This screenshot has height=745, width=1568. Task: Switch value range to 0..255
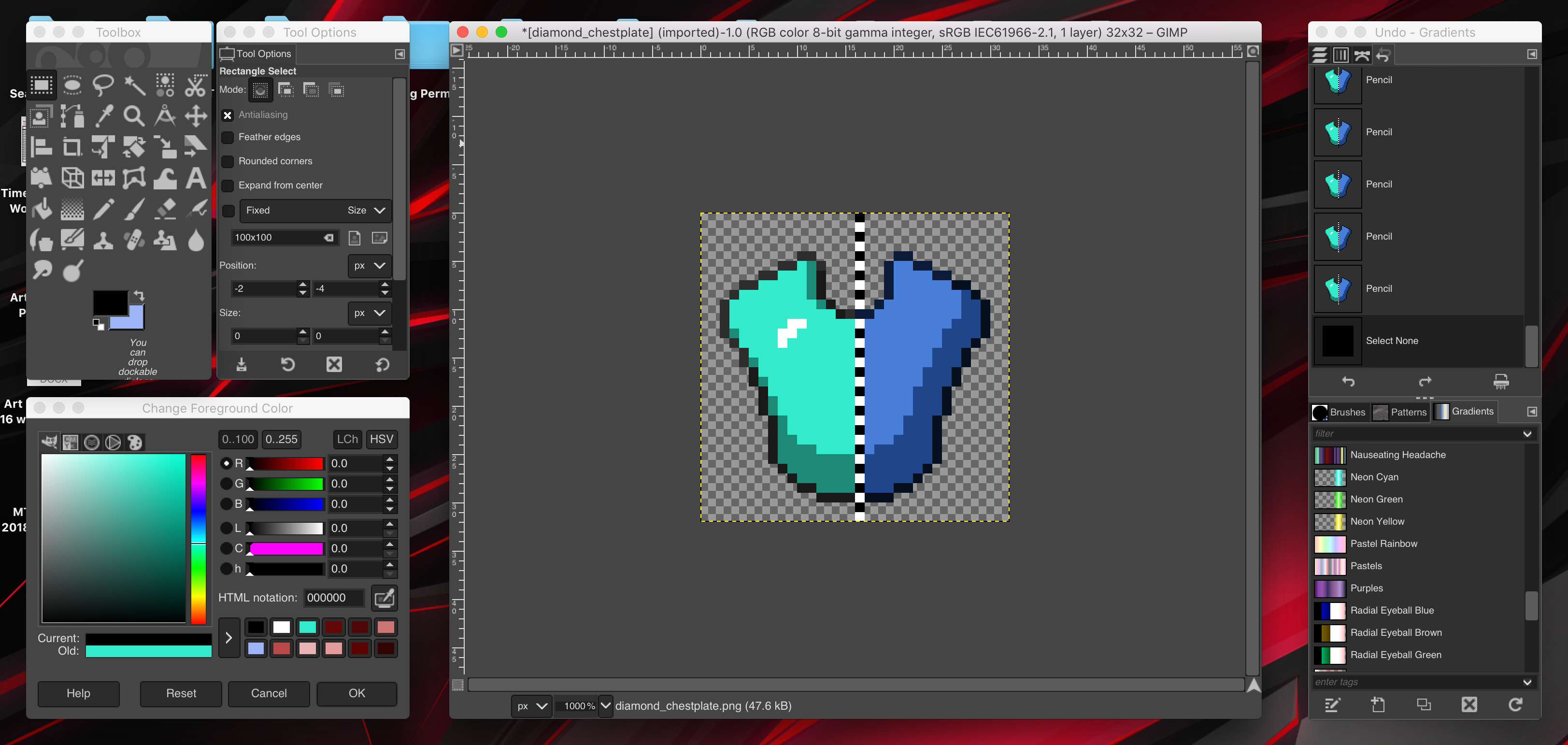coord(281,440)
